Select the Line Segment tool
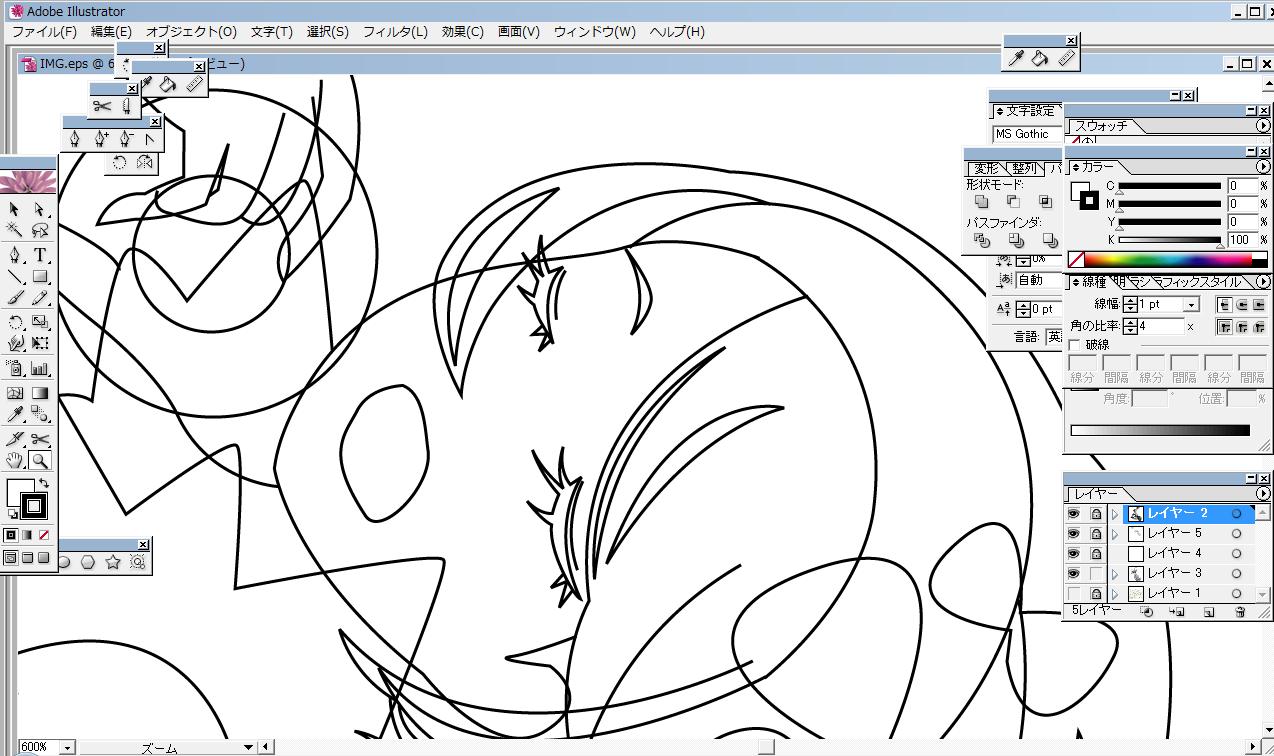1274x756 pixels. 15,276
